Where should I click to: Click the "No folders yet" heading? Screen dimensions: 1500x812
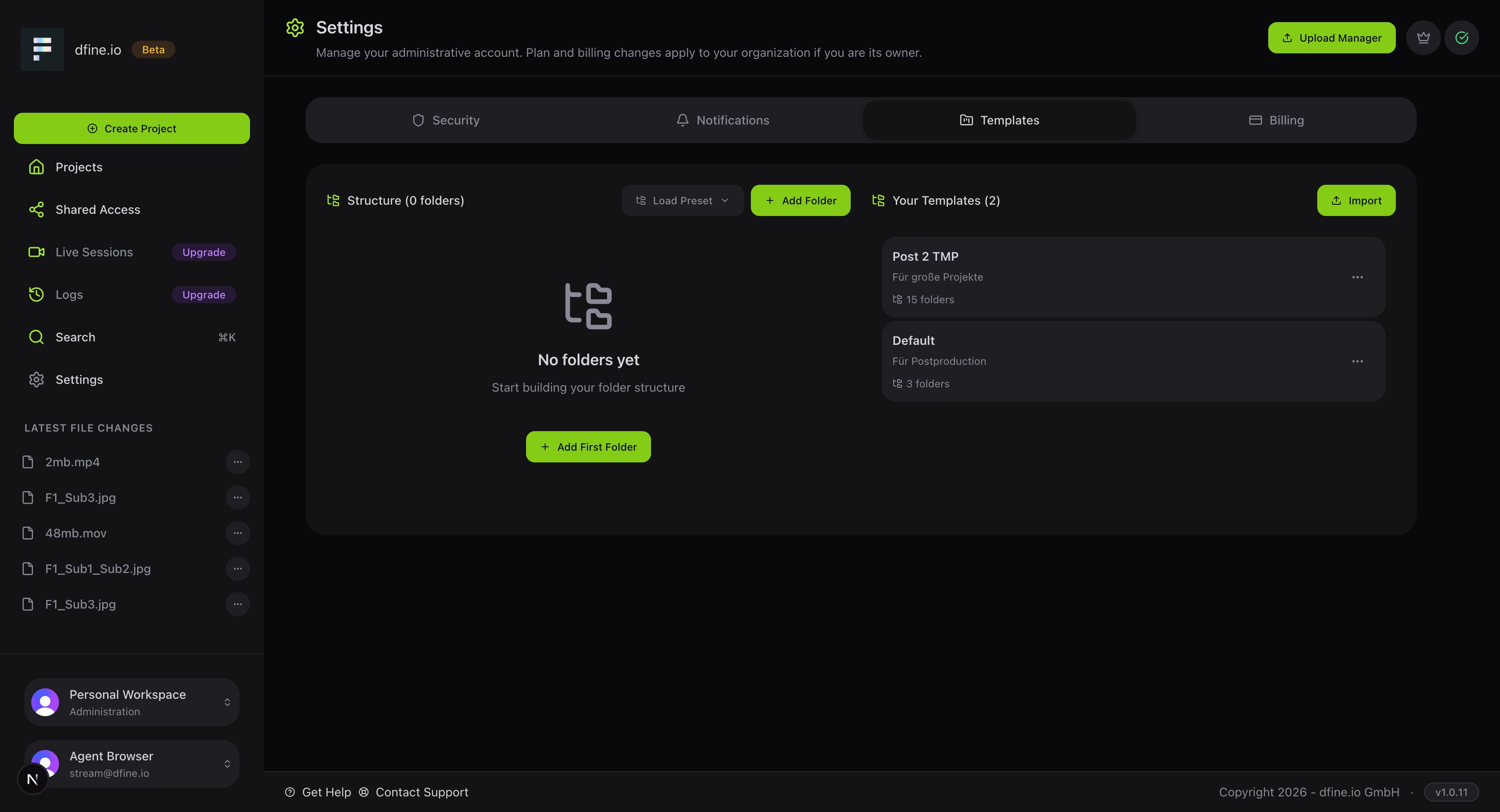(588, 360)
